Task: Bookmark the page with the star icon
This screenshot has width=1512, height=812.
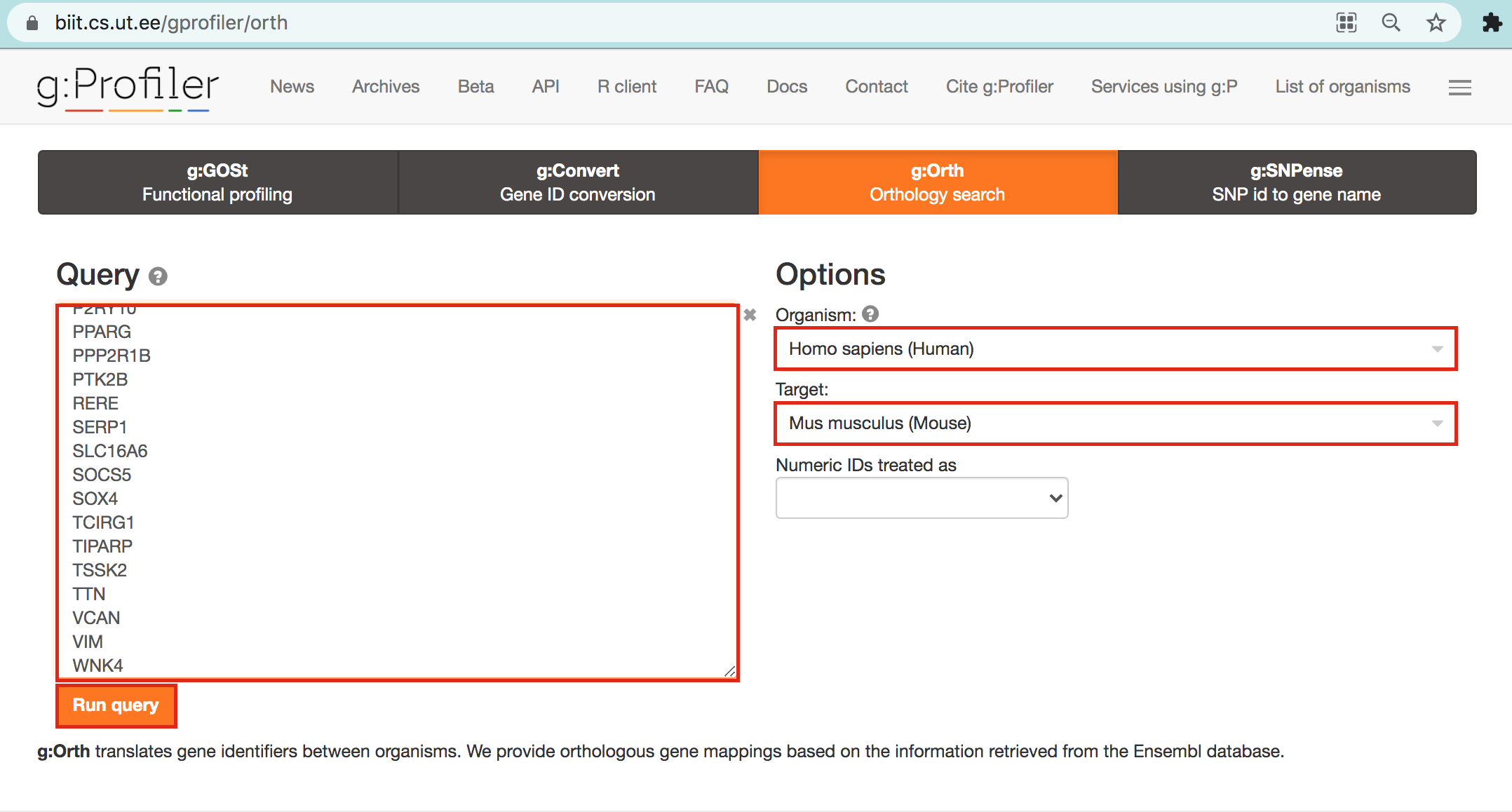Action: click(1436, 22)
